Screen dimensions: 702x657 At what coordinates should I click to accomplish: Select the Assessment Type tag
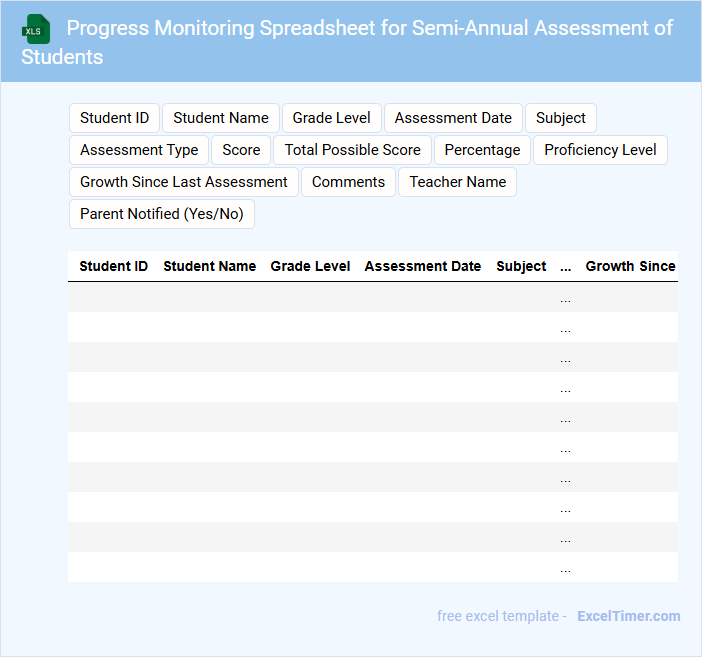(139, 150)
